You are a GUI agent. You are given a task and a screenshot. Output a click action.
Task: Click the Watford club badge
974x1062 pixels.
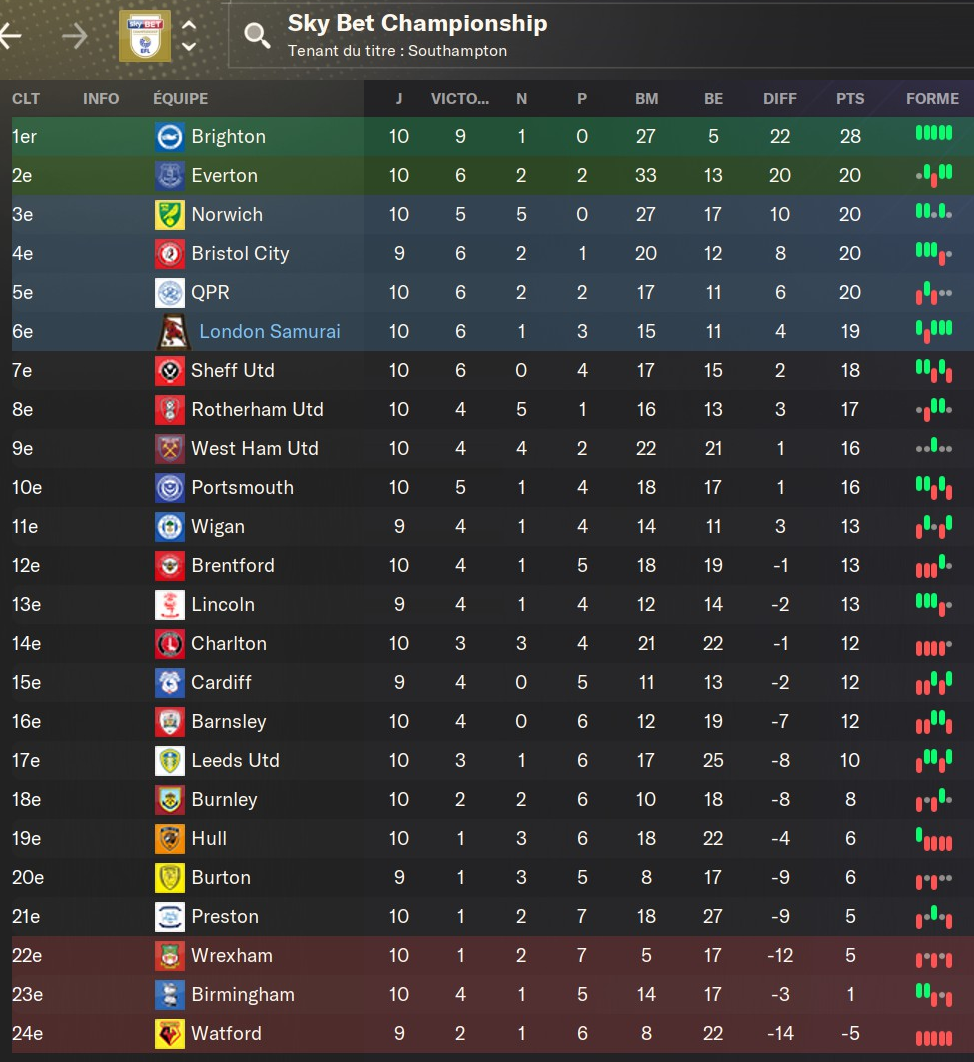point(170,1034)
